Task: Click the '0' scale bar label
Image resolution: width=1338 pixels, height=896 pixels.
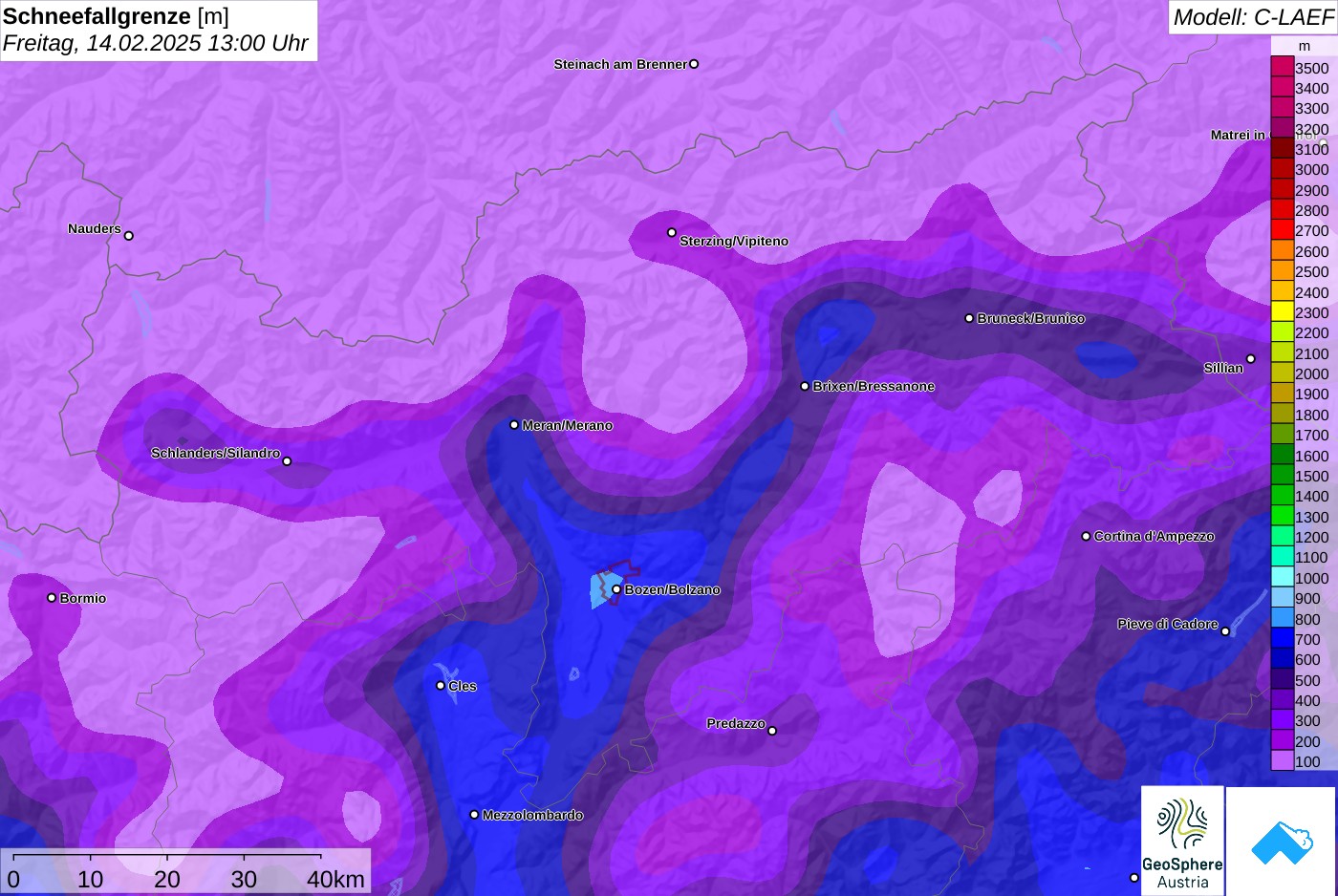Action: 13,879
